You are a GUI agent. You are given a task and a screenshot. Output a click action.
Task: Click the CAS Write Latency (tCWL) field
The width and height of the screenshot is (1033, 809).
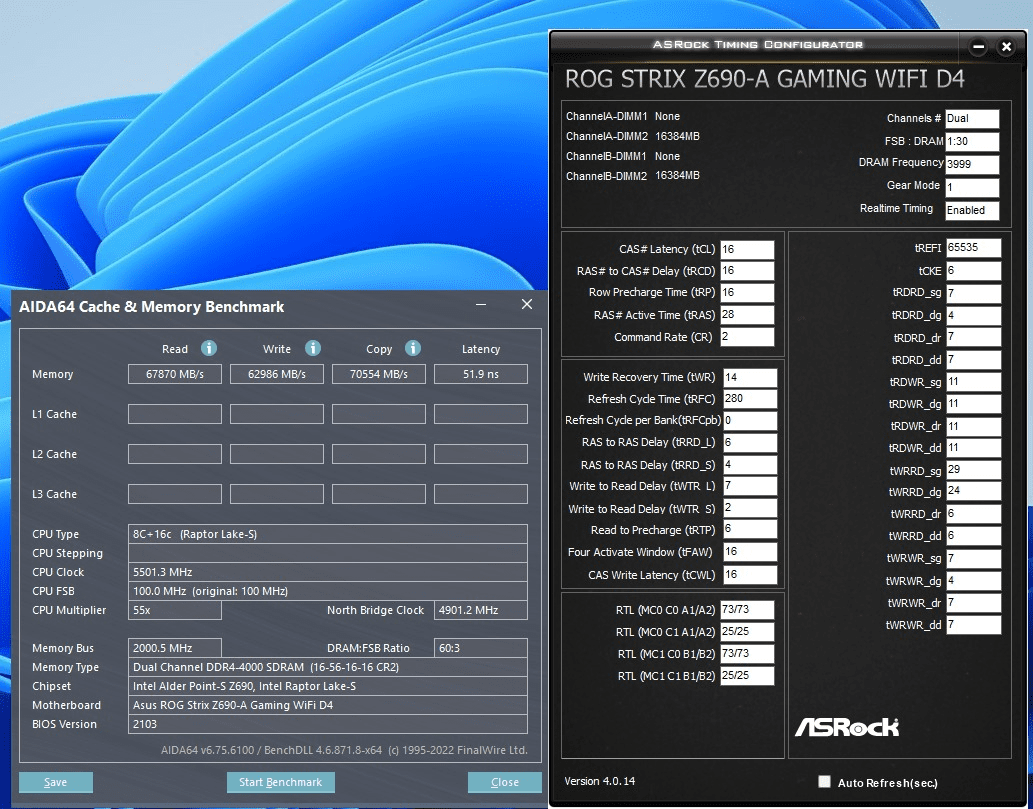(x=750, y=574)
